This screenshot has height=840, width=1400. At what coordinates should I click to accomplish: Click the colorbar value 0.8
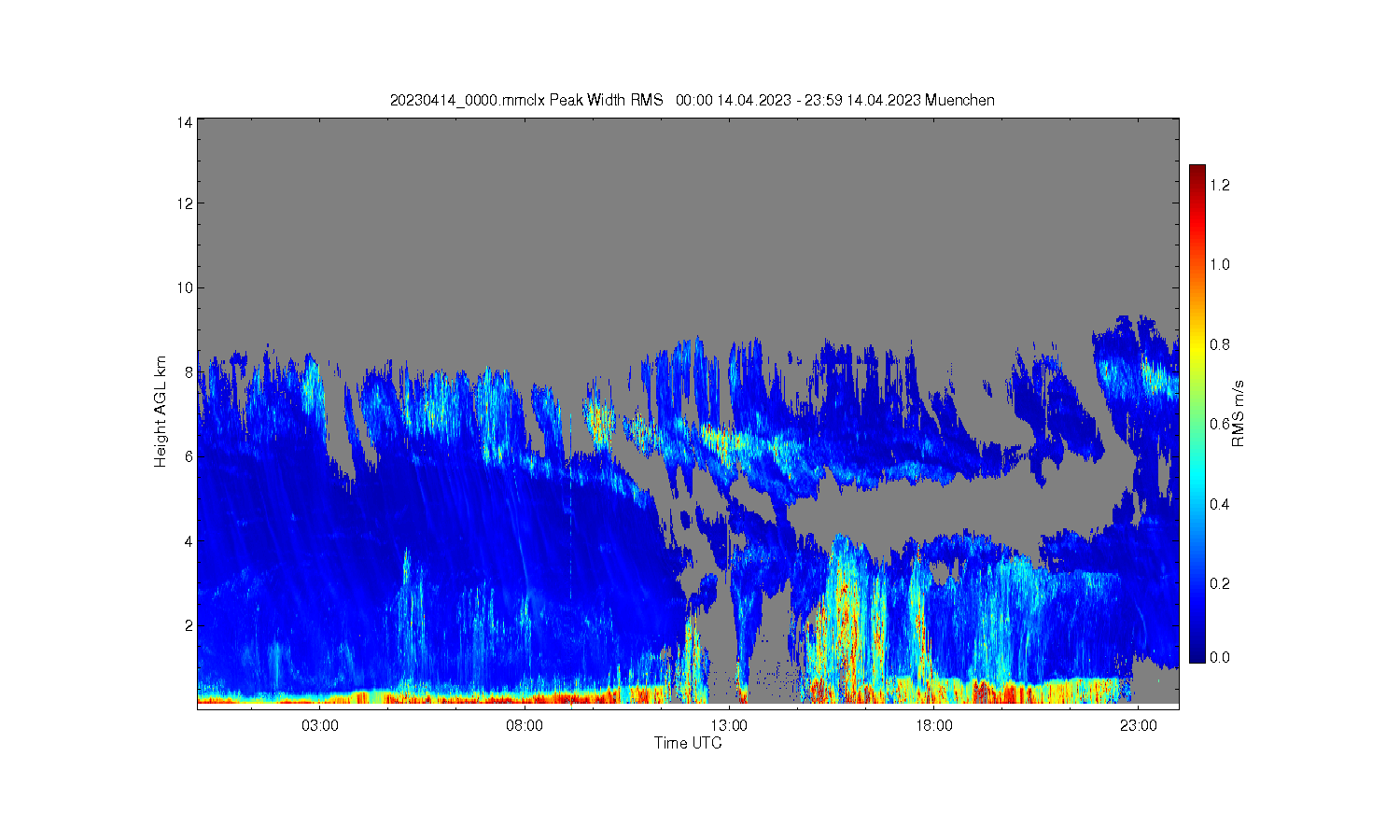(x=1220, y=344)
